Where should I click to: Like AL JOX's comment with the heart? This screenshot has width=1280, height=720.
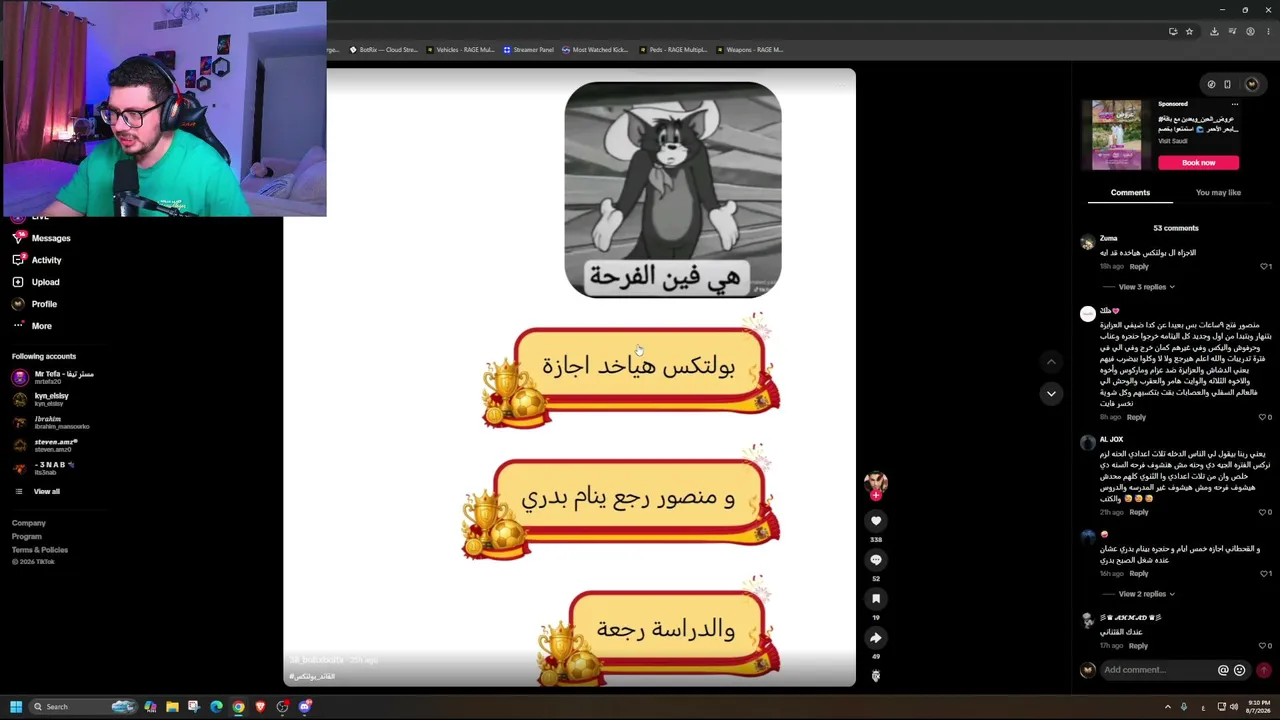(1263, 512)
